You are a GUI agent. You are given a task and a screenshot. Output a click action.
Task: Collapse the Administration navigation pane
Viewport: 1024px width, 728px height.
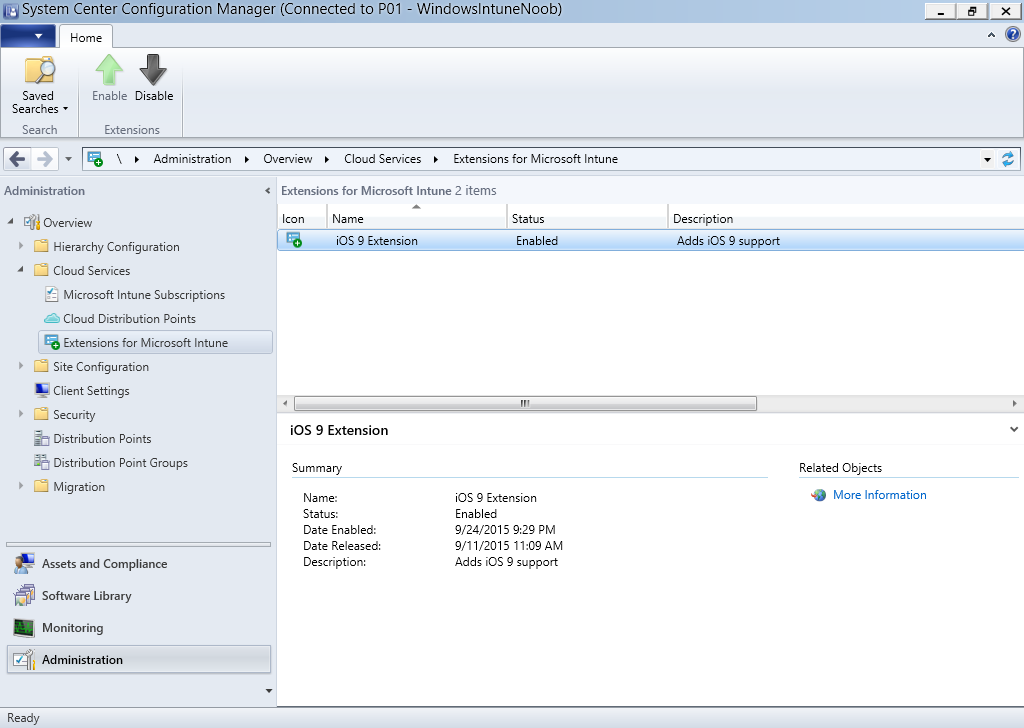tap(267, 191)
